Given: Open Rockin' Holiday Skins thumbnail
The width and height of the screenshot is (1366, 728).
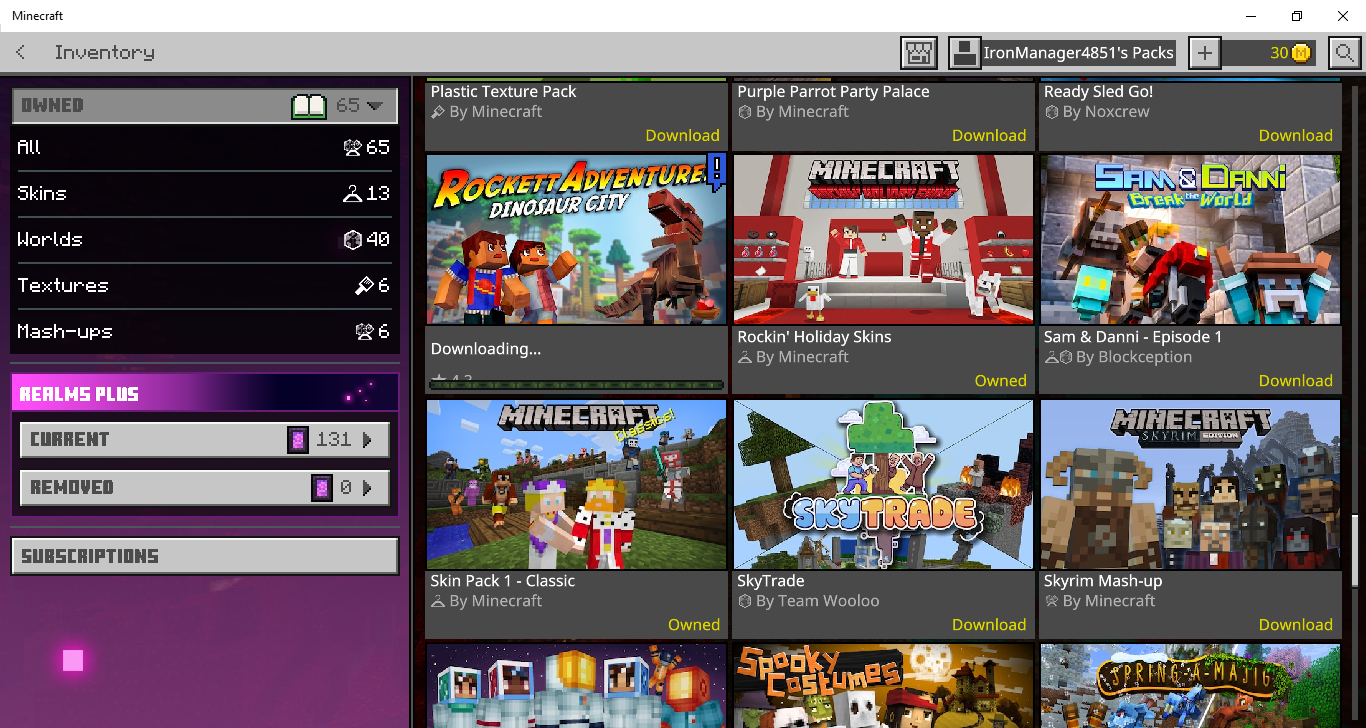Looking at the screenshot, I should click(x=883, y=239).
